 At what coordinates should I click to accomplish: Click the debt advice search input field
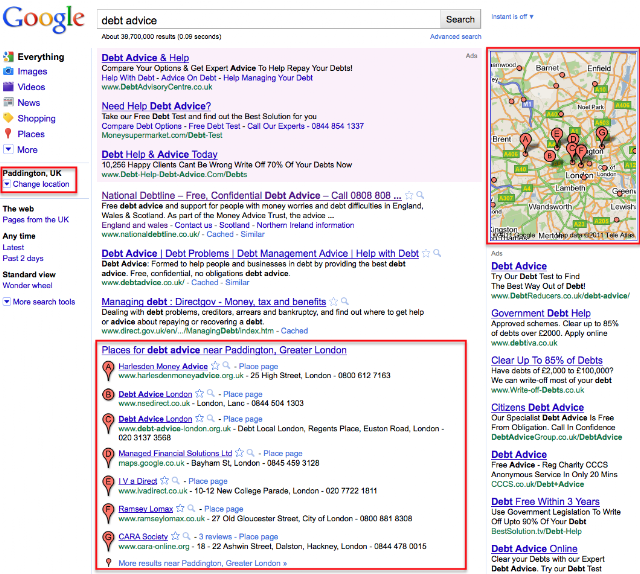coord(269,20)
